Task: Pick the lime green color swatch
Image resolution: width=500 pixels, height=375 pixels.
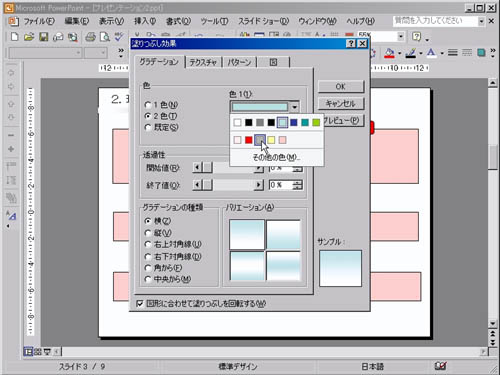Action: (x=316, y=123)
